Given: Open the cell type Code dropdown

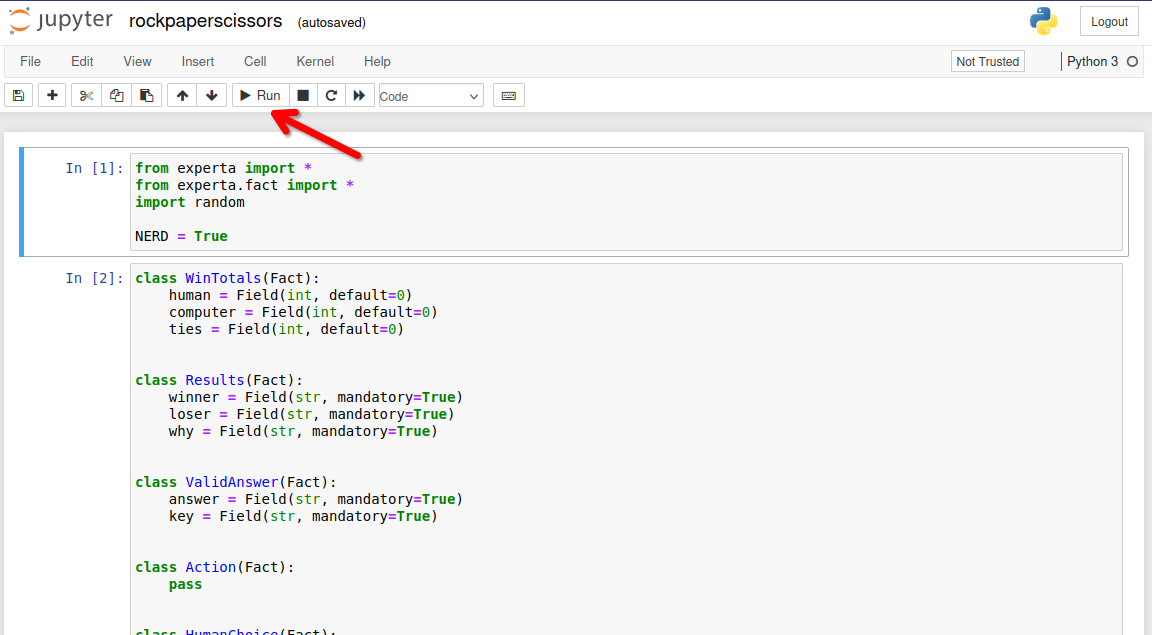Looking at the screenshot, I should click(x=431, y=96).
